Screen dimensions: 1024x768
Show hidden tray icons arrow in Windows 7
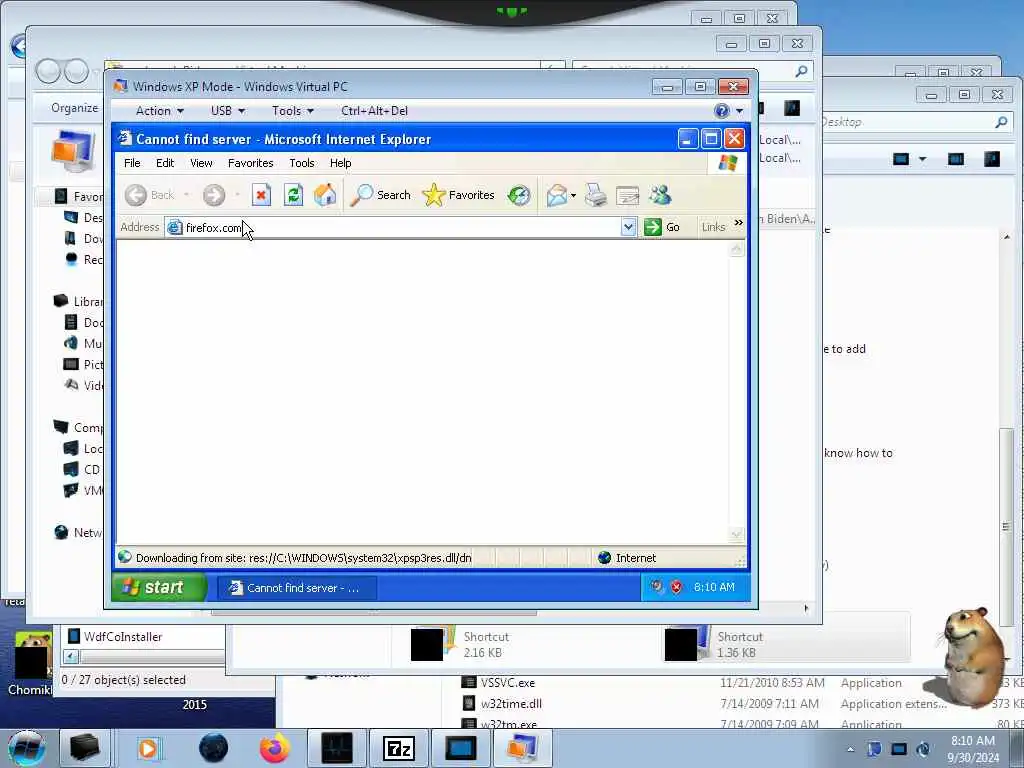click(850, 749)
